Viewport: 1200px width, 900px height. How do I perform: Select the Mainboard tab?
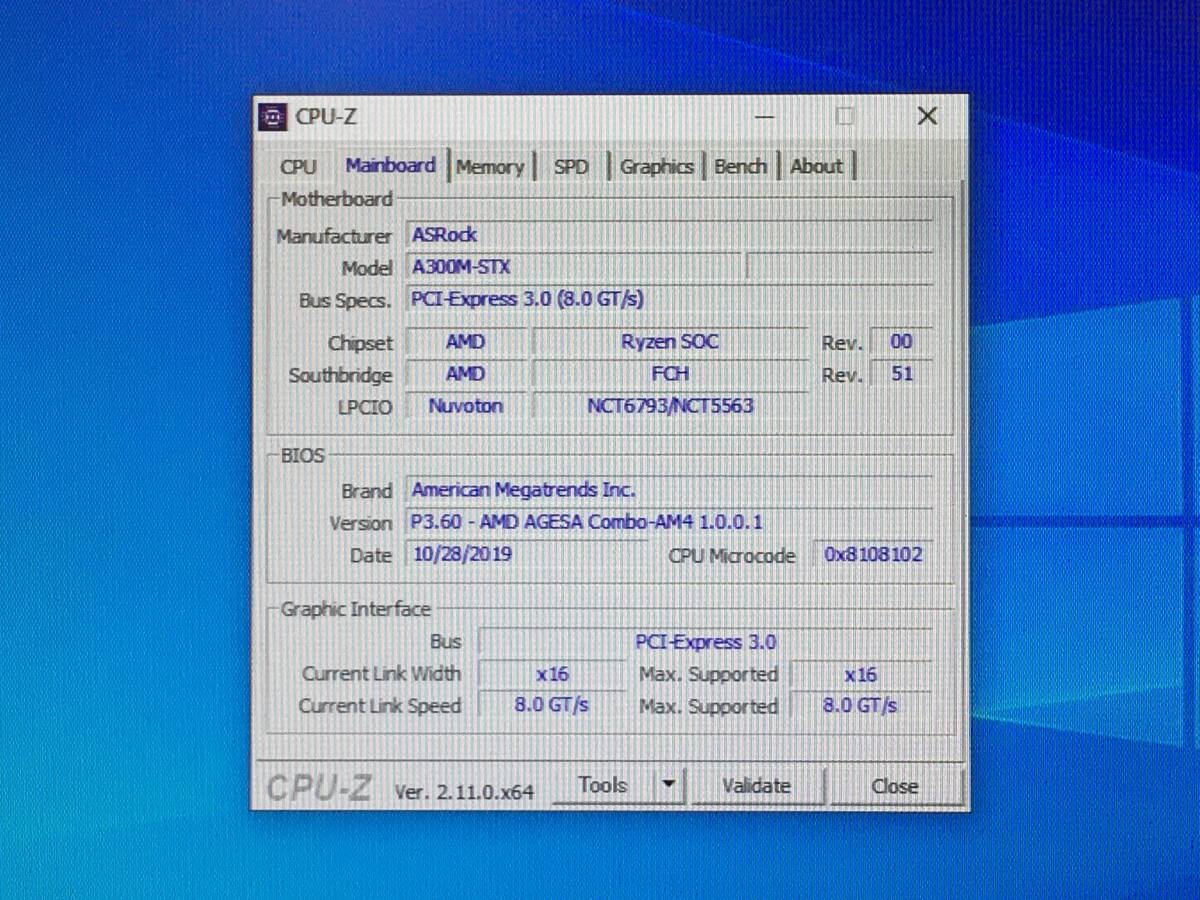click(390, 166)
